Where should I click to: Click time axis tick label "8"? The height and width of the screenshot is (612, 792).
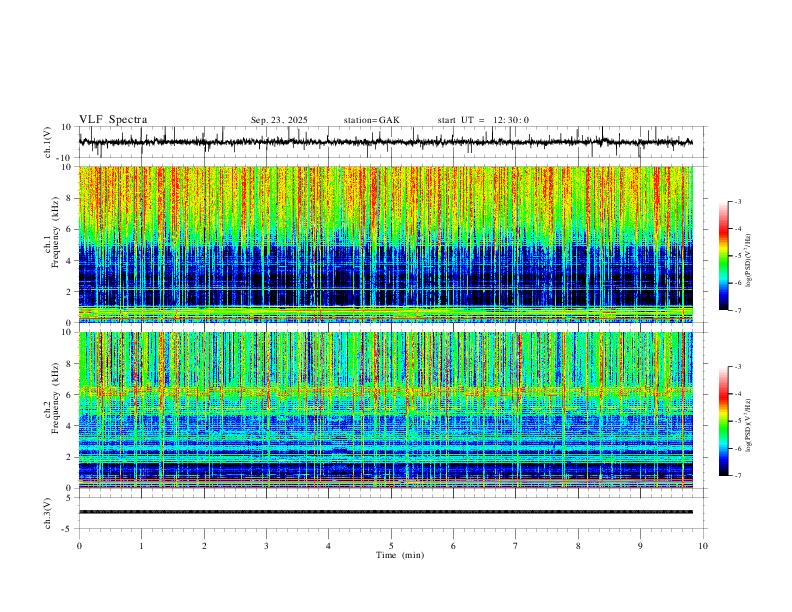[x=578, y=546]
